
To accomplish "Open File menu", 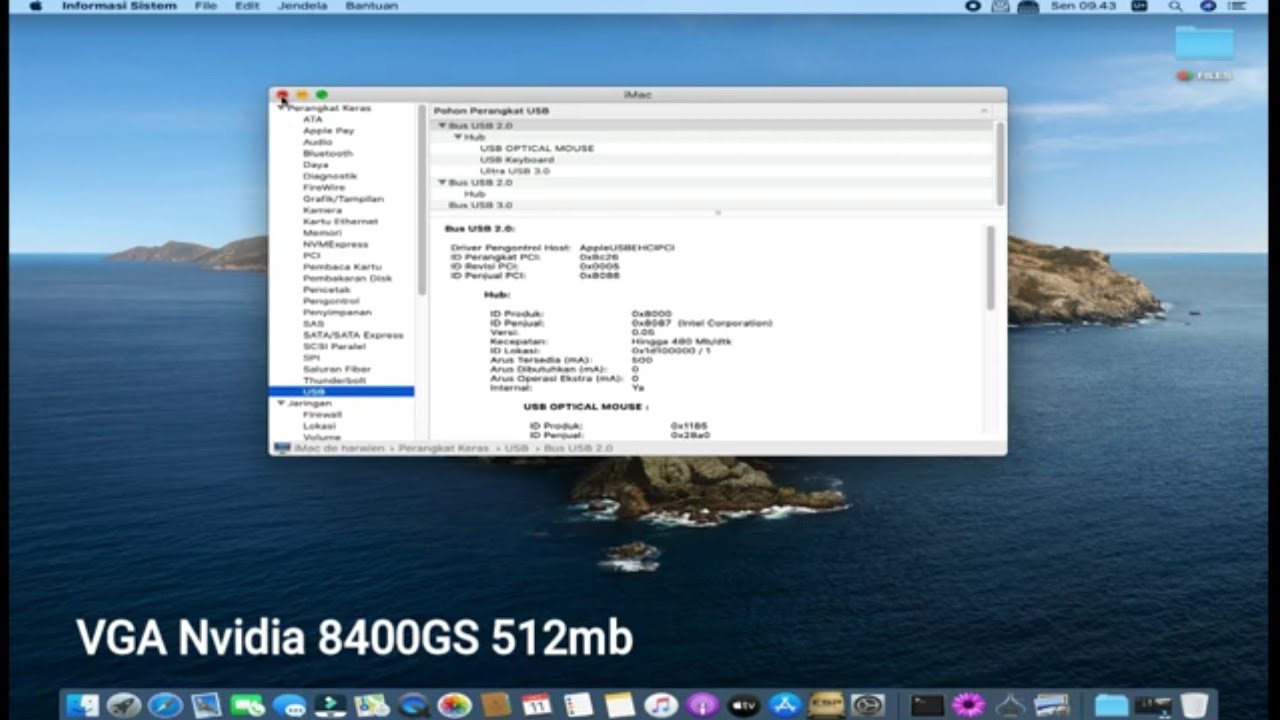I will point(206,6).
